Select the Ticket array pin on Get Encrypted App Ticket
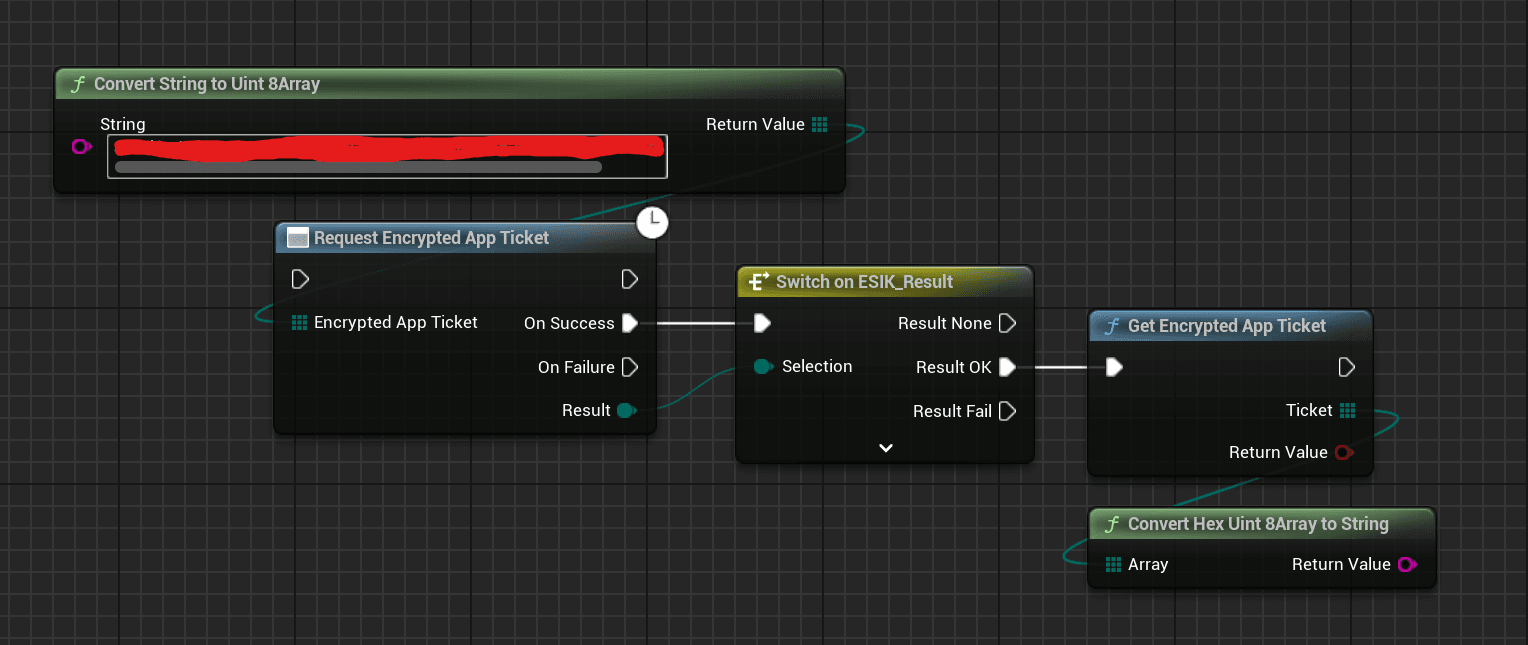Image resolution: width=1528 pixels, height=645 pixels. click(x=1348, y=410)
